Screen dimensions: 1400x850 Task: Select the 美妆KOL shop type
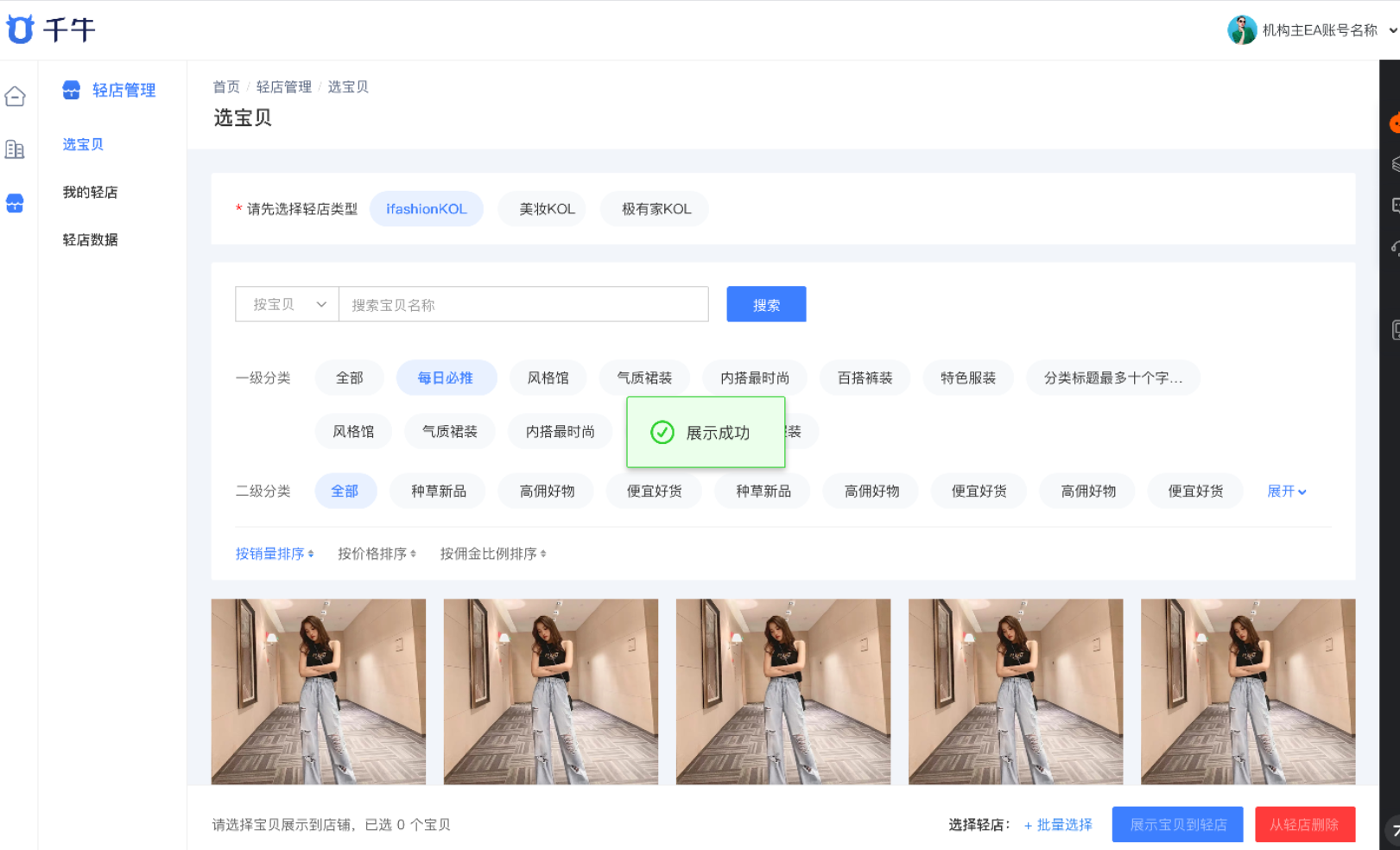(x=547, y=209)
